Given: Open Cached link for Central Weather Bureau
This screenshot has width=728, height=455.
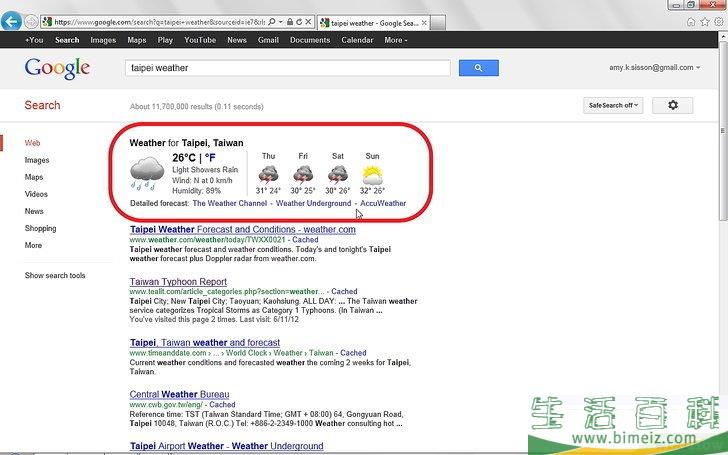Looking at the screenshot, I should 222,405.
